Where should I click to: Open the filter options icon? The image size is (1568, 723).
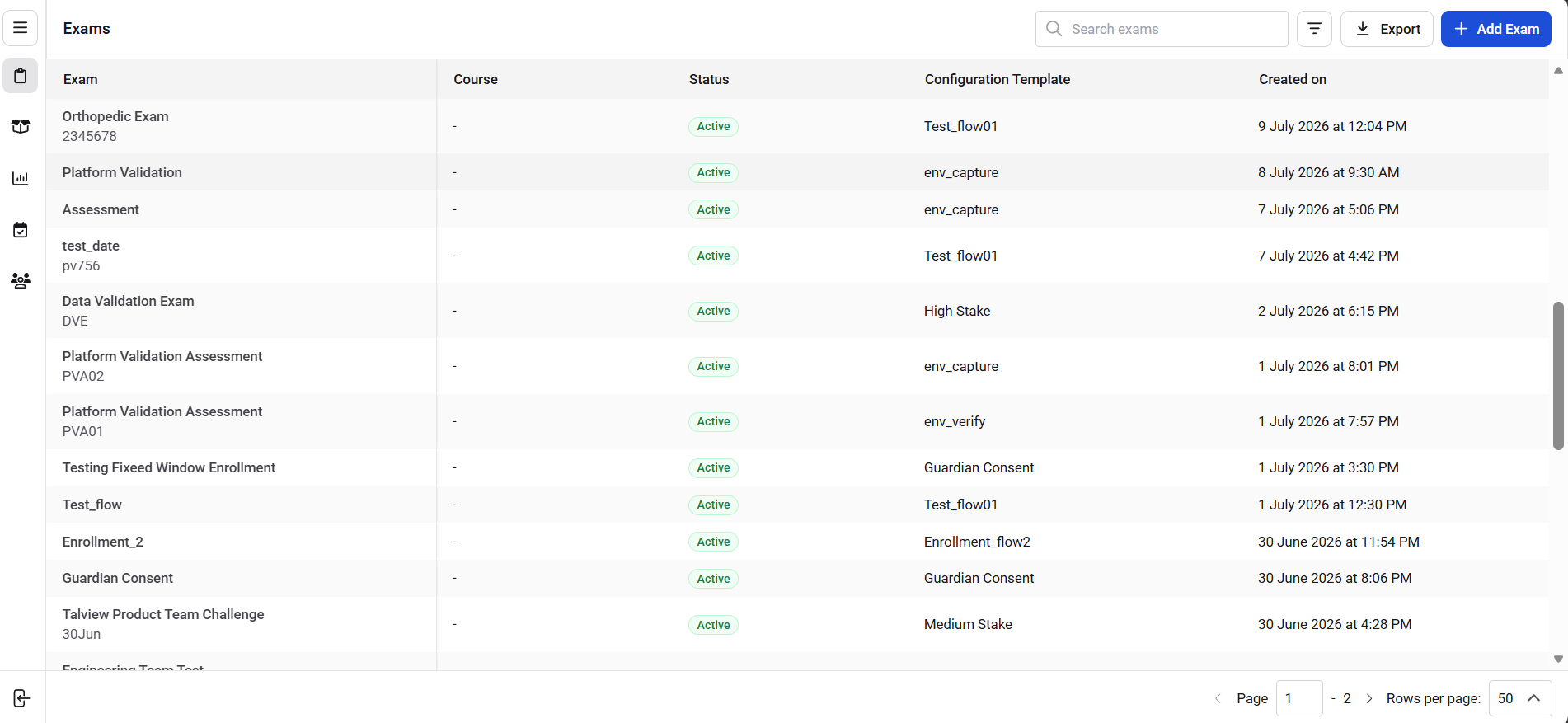pyautogui.click(x=1315, y=29)
